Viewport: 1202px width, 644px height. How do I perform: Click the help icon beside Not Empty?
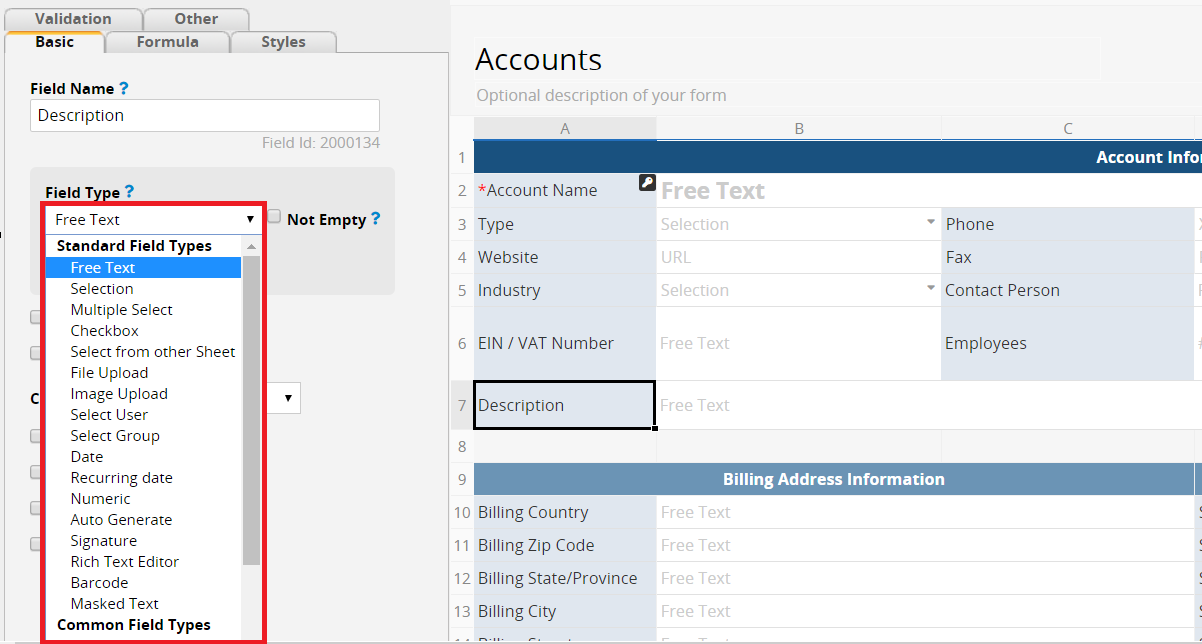click(x=376, y=219)
